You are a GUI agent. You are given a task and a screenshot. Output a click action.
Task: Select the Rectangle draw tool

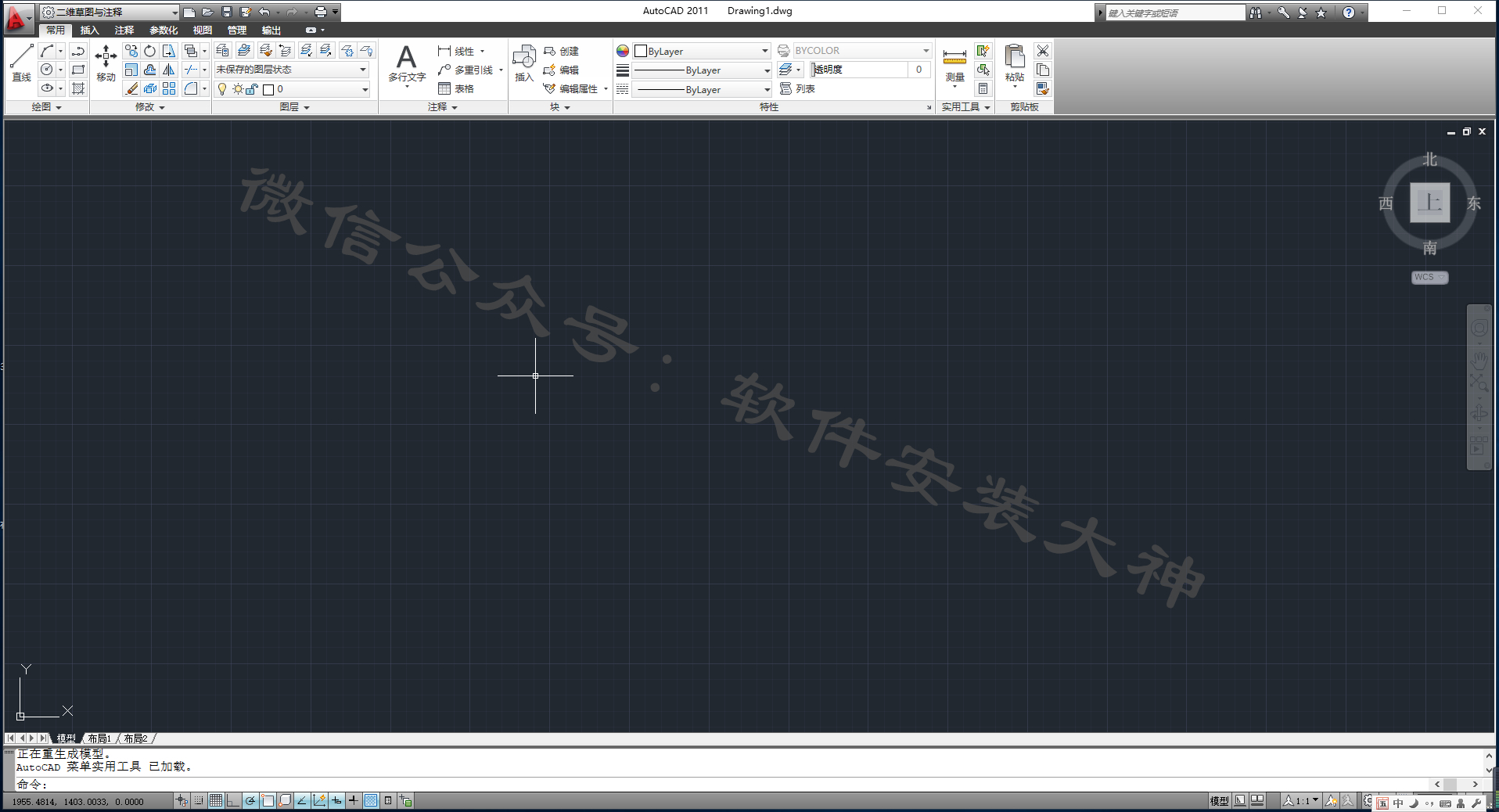pos(78,70)
